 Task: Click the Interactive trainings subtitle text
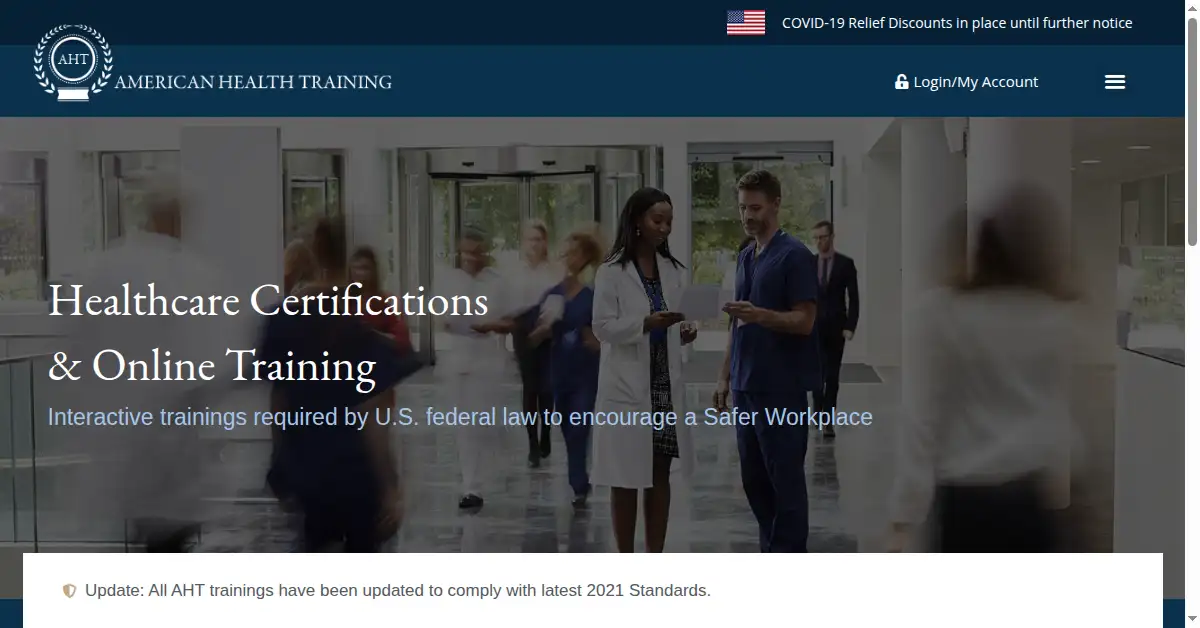(460, 417)
